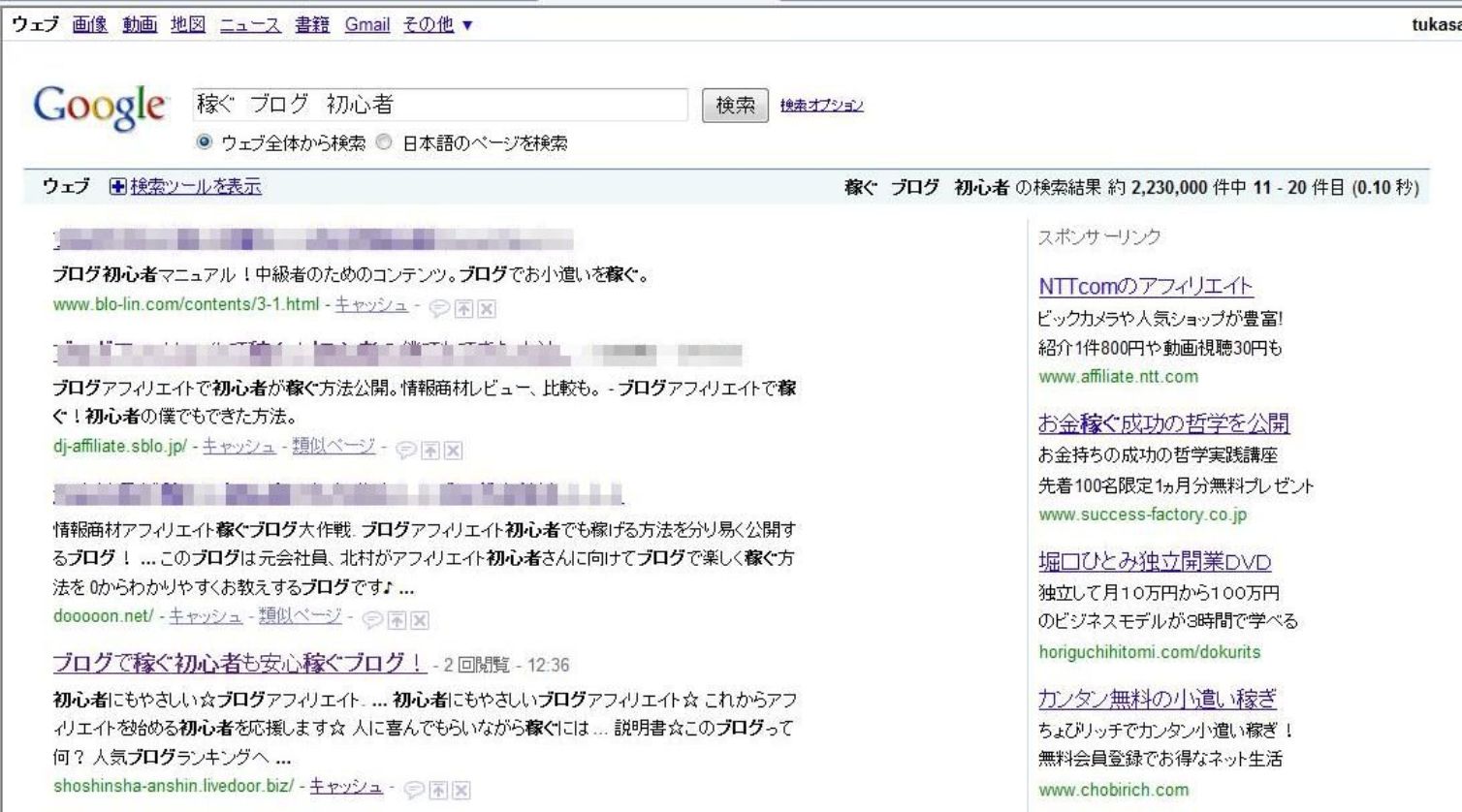Open キャッシュ link for dj-affiliate.sblo.jp result
This screenshot has width=1462, height=812.
pos(239,446)
